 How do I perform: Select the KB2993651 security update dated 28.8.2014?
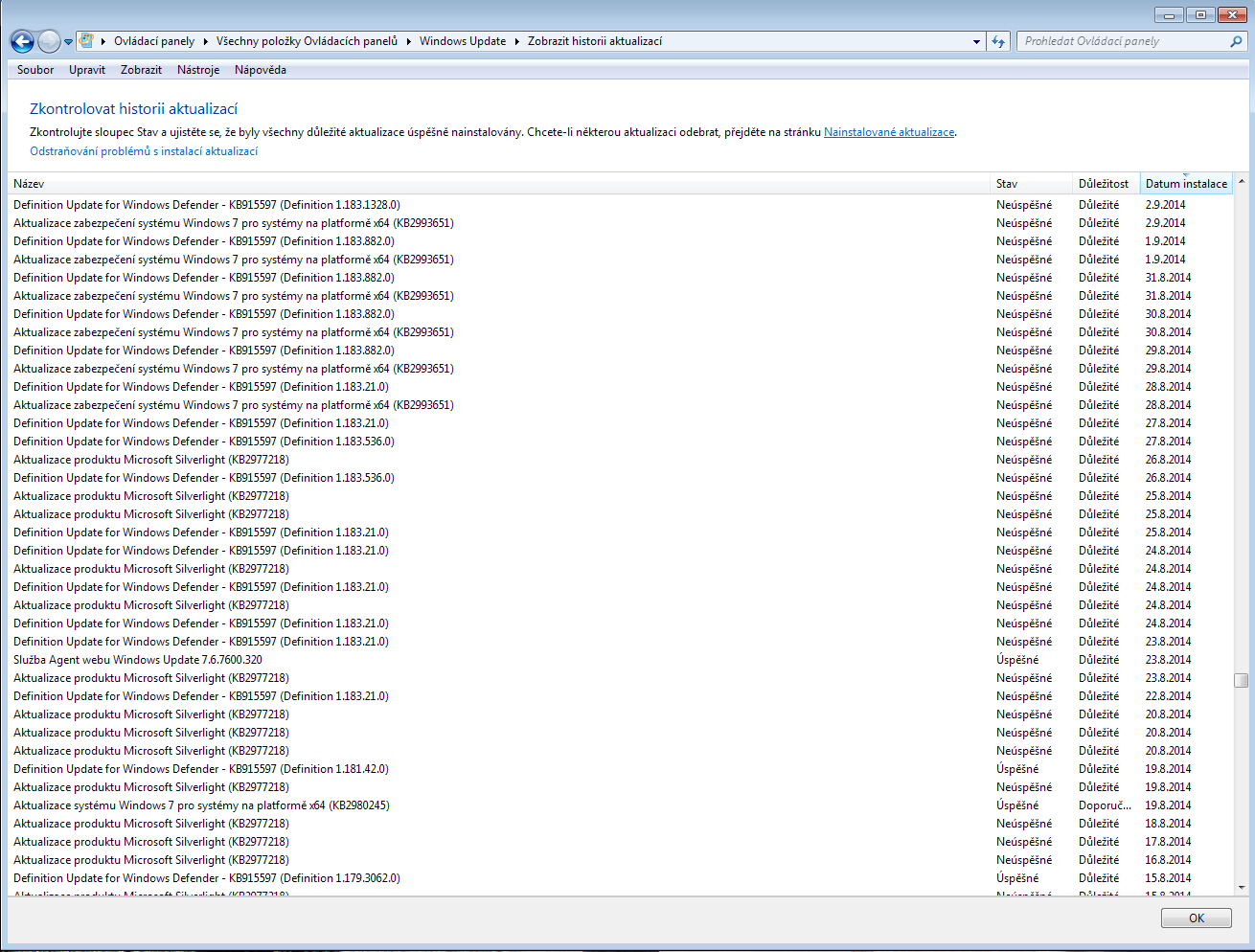621,405
